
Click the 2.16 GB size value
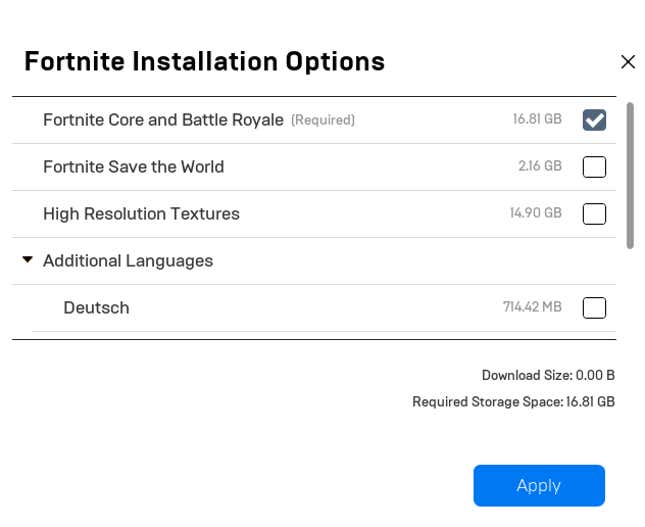point(540,166)
